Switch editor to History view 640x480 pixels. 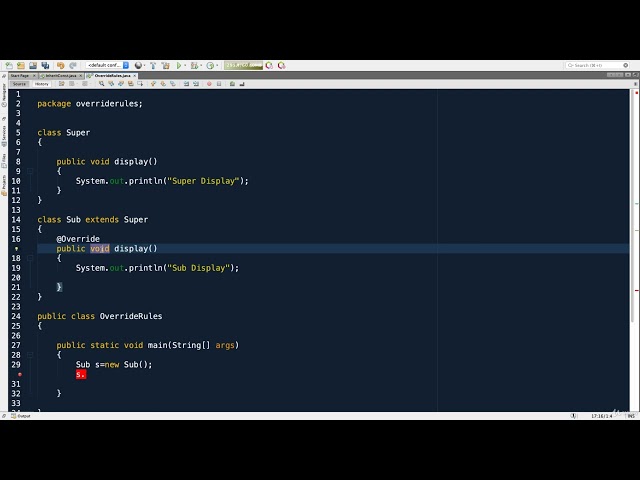(41, 84)
